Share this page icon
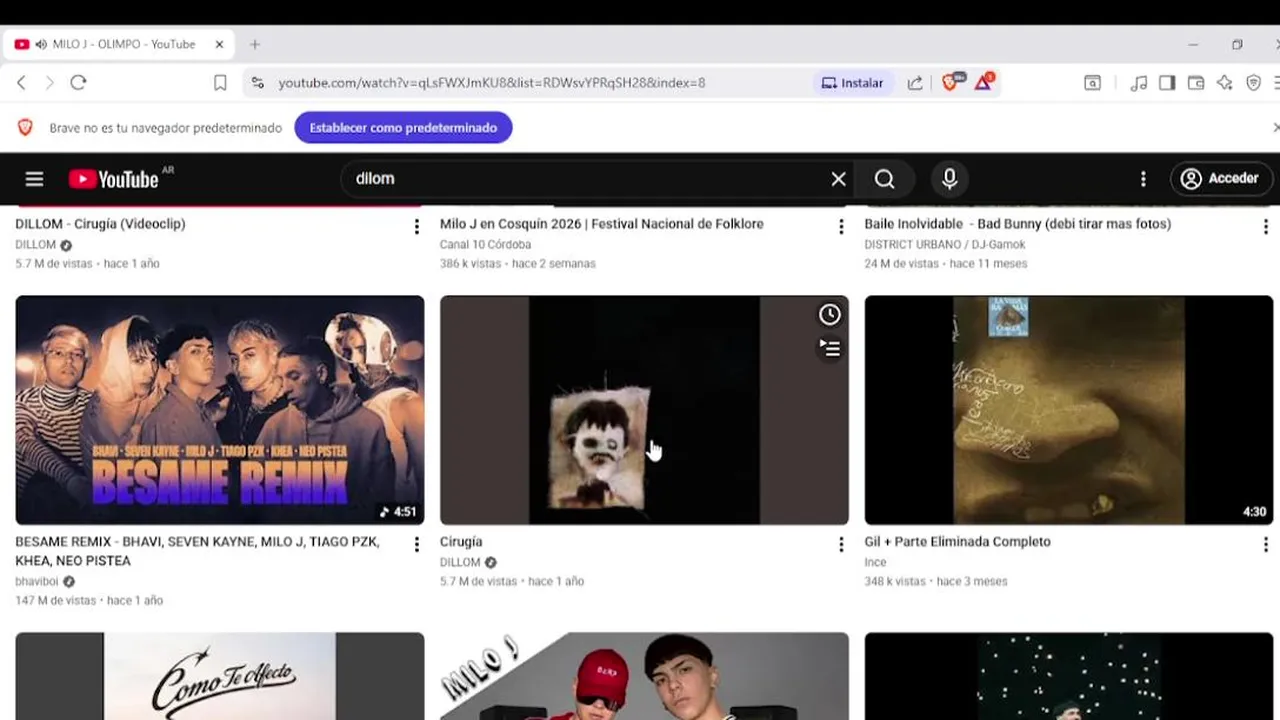1280x720 pixels. pos(915,83)
